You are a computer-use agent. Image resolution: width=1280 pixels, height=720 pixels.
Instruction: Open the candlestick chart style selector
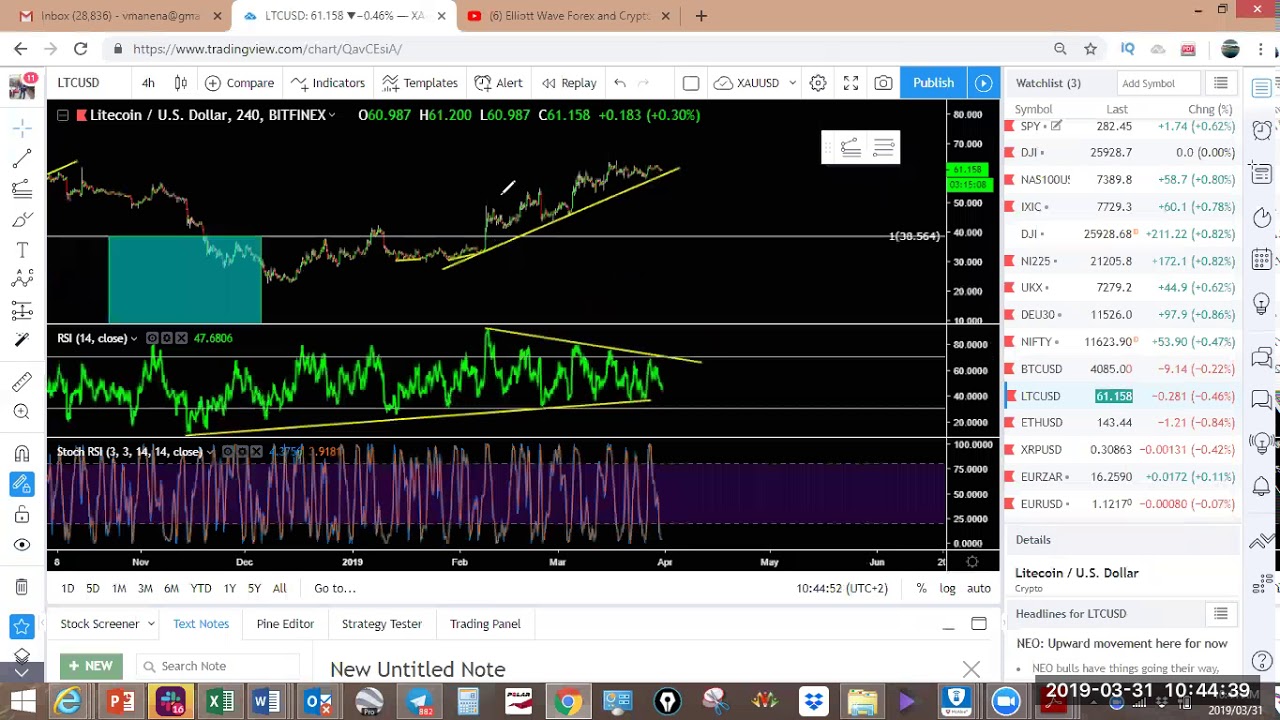[x=181, y=83]
